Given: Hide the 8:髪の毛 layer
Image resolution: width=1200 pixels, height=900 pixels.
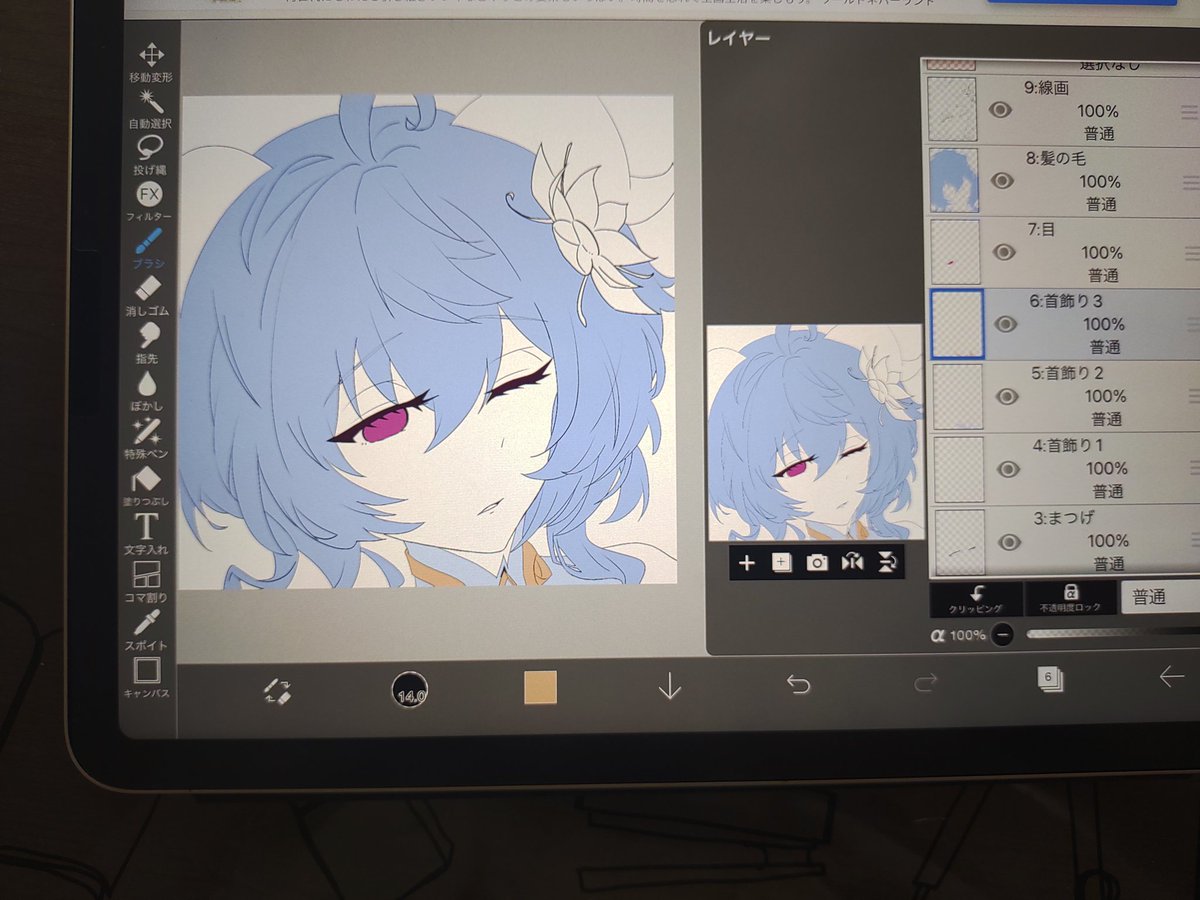Looking at the screenshot, I should (x=1002, y=181).
